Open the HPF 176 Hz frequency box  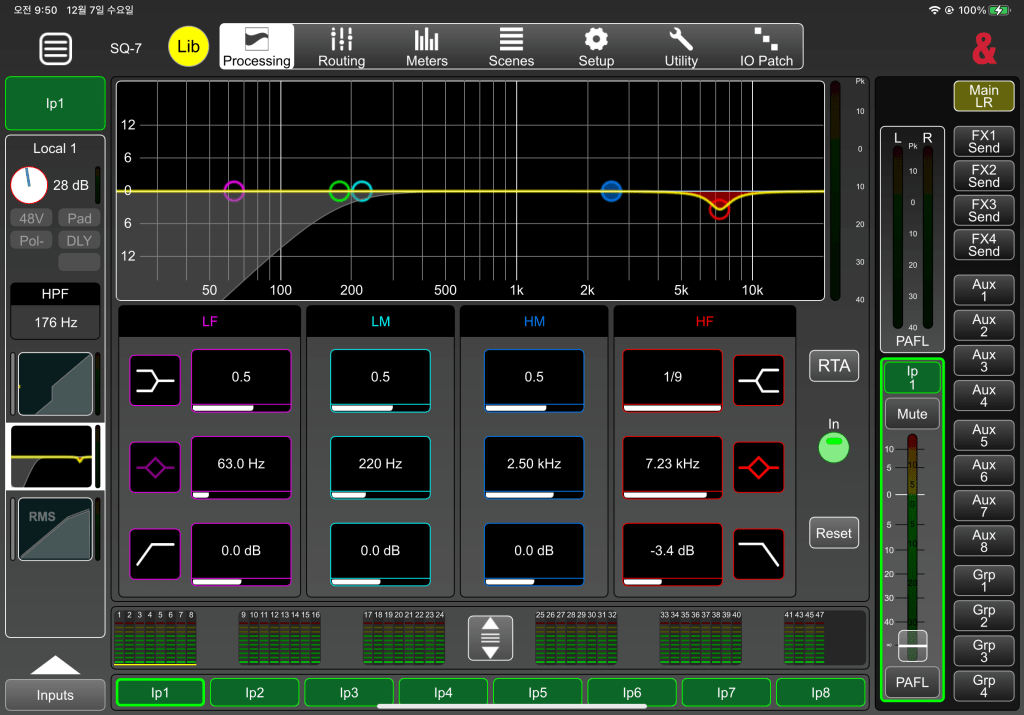tap(55, 323)
